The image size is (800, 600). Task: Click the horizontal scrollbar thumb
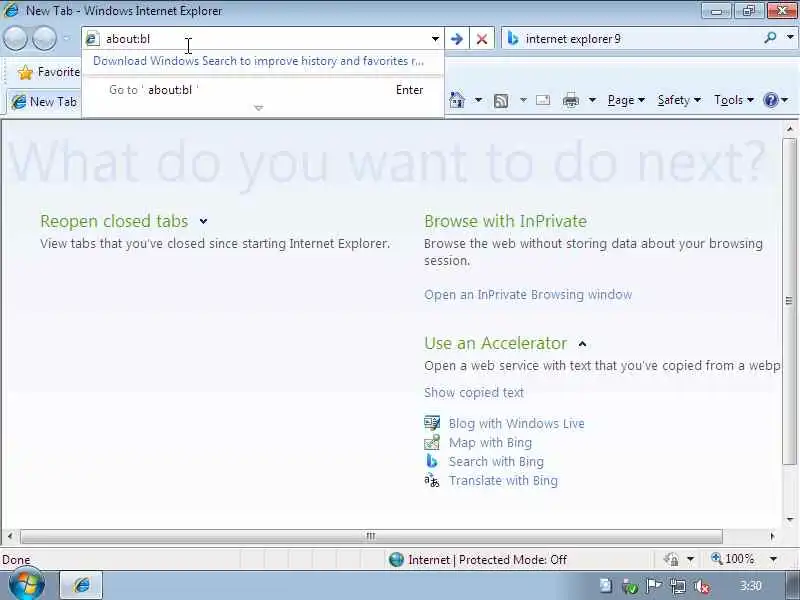[371, 536]
